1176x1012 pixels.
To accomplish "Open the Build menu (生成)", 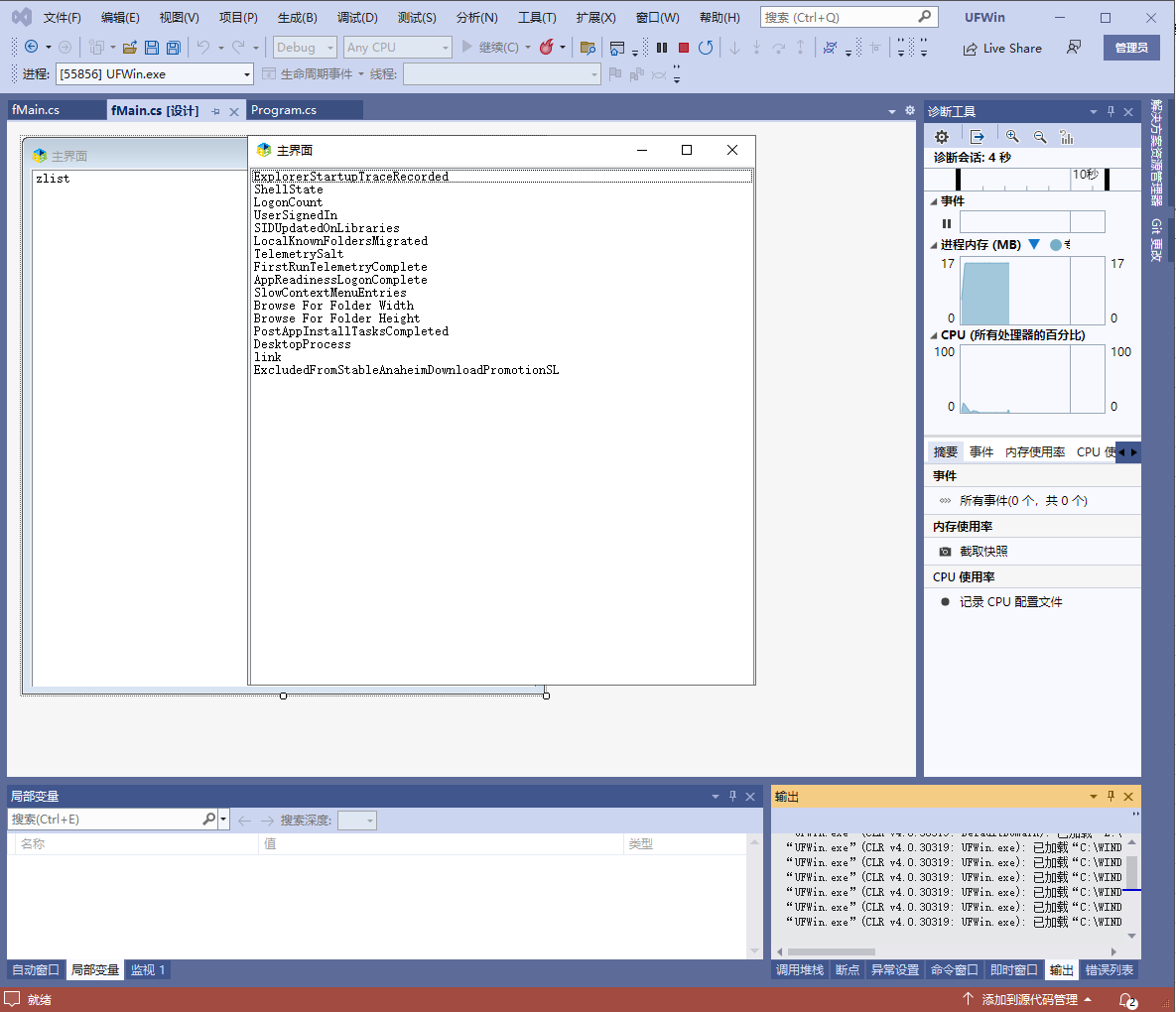I will click(297, 17).
